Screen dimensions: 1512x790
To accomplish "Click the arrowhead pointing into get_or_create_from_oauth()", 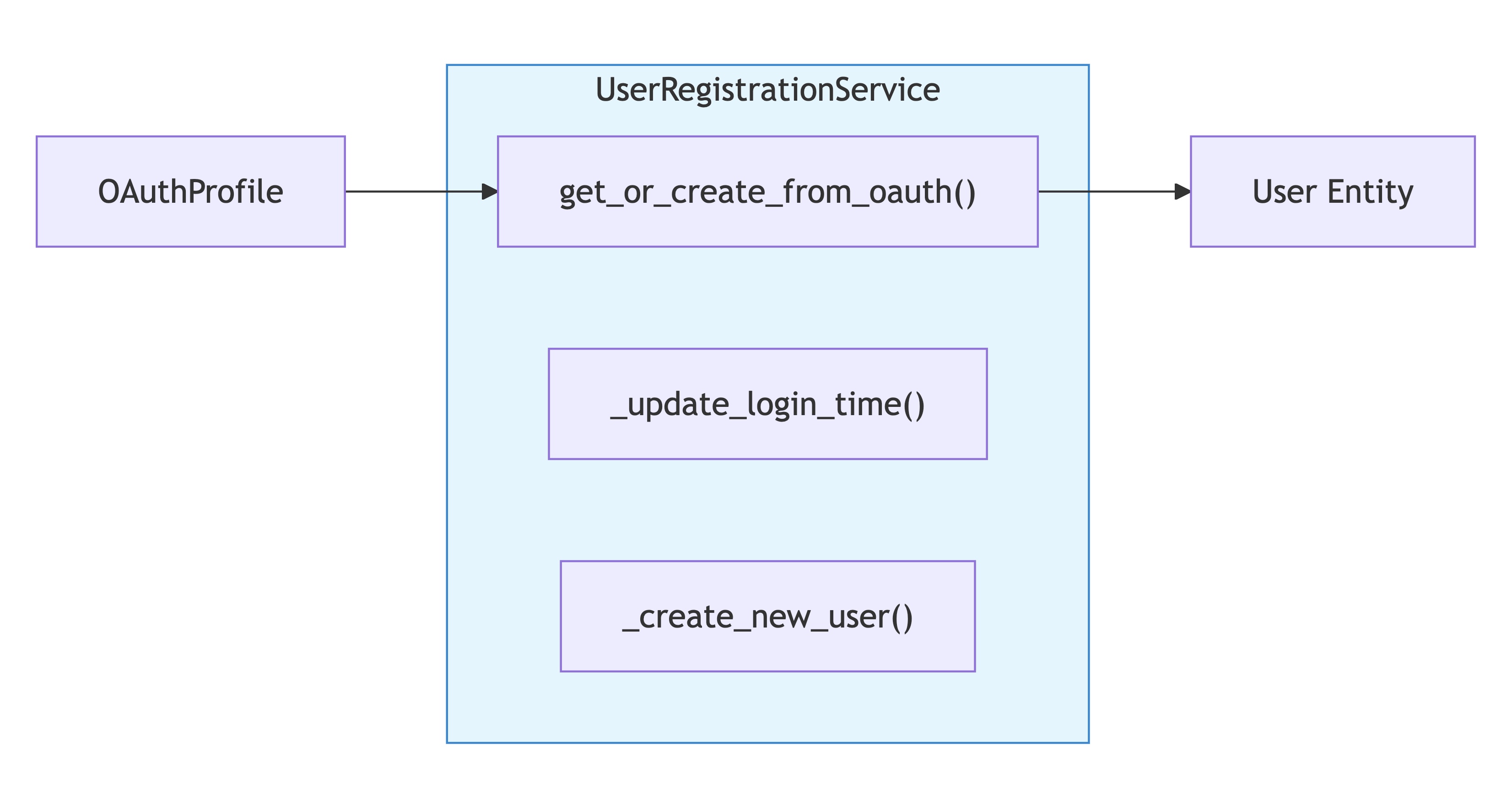I will (490, 191).
